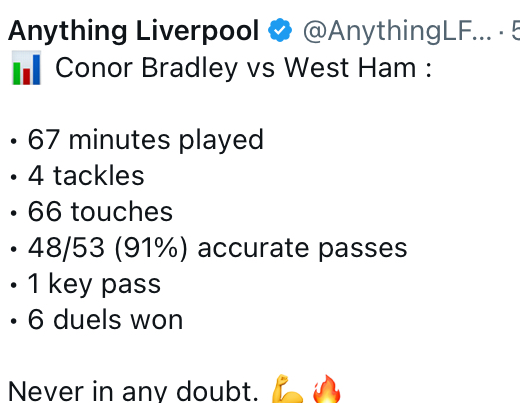
Task: Click the 1 key pass line
Action: (94, 284)
